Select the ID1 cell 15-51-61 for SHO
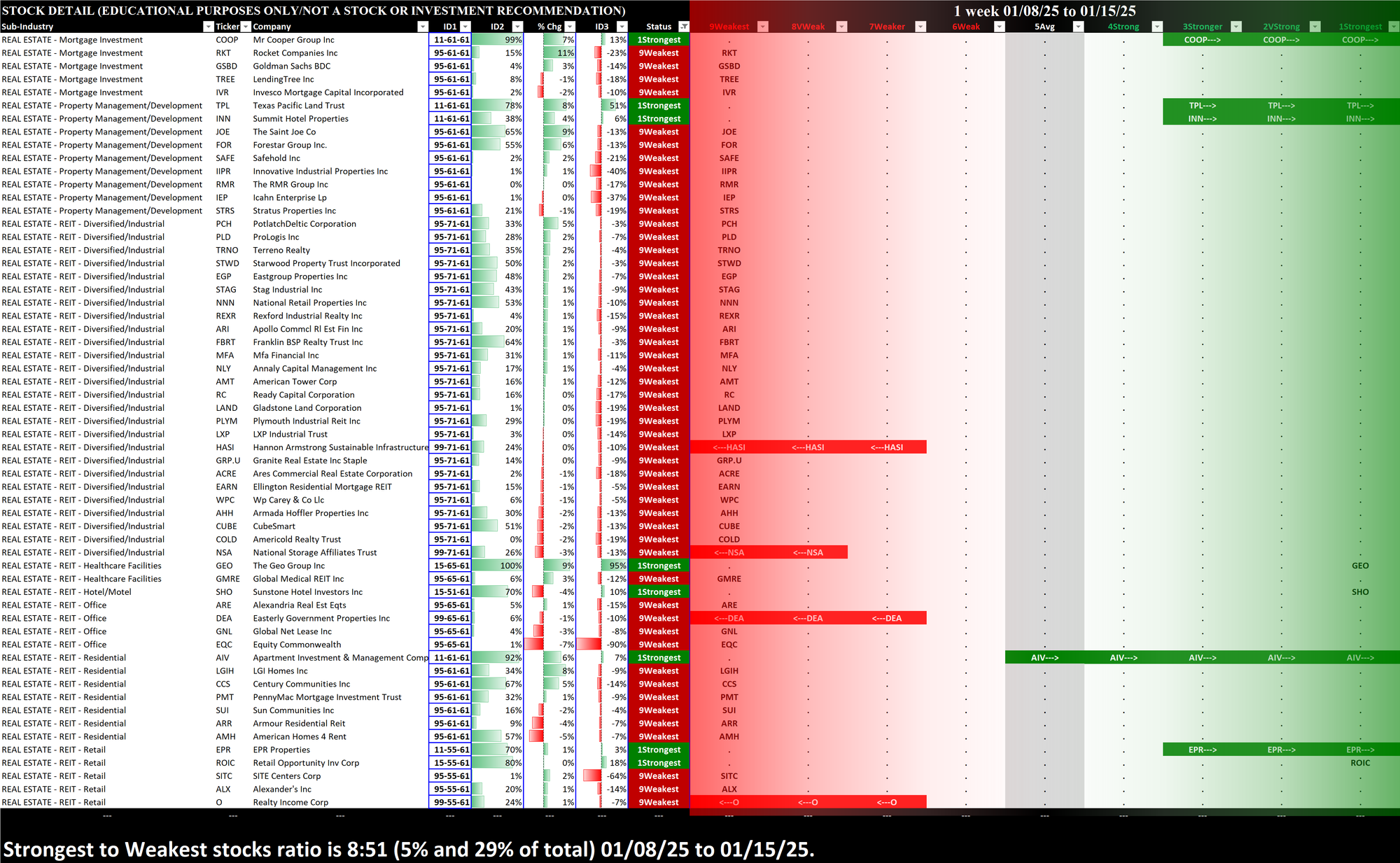This screenshot has height=863, width=1400. click(450, 592)
